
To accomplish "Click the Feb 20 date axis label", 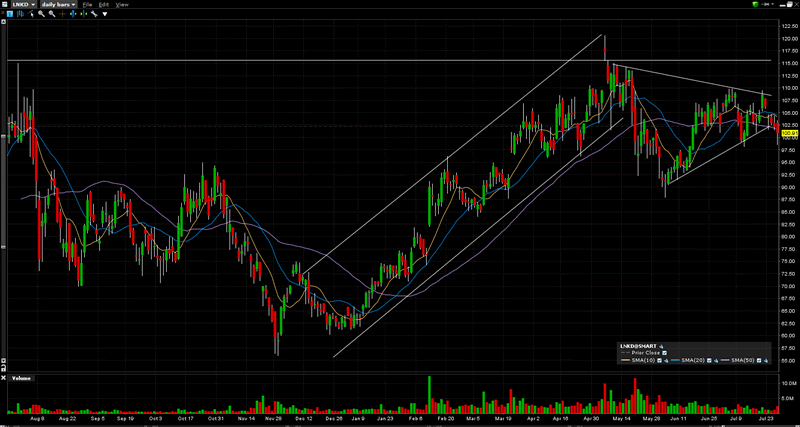I will [x=446, y=418].
